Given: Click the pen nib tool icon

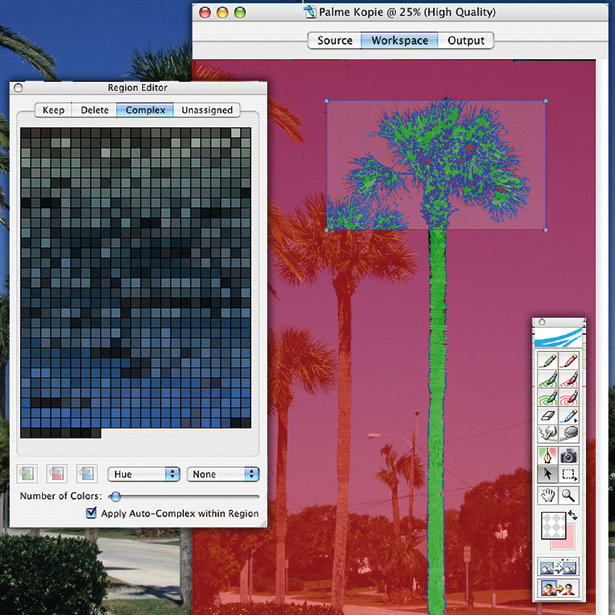Looking at the screenshot, I should [547, 454].
